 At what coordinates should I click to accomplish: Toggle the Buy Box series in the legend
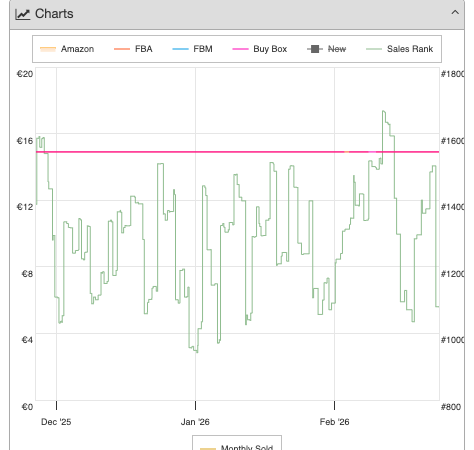tap(259, 49)
